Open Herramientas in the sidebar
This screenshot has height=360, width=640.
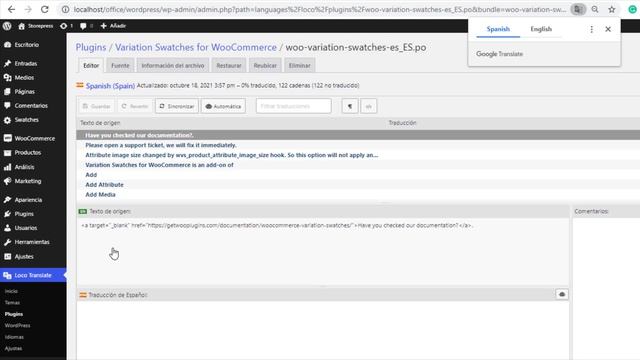pos(33,242)
